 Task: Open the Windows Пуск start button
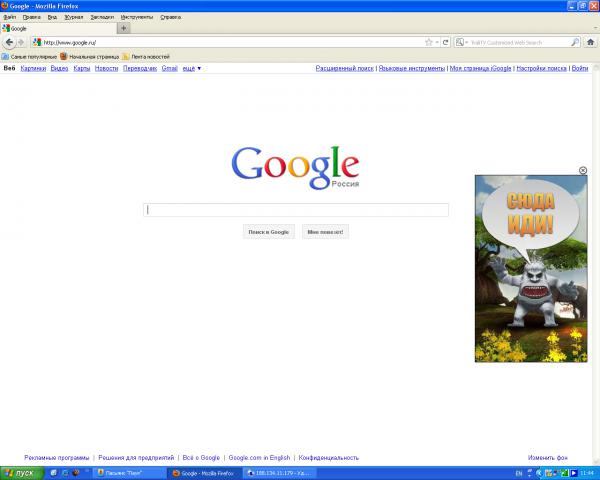(22, 473)
